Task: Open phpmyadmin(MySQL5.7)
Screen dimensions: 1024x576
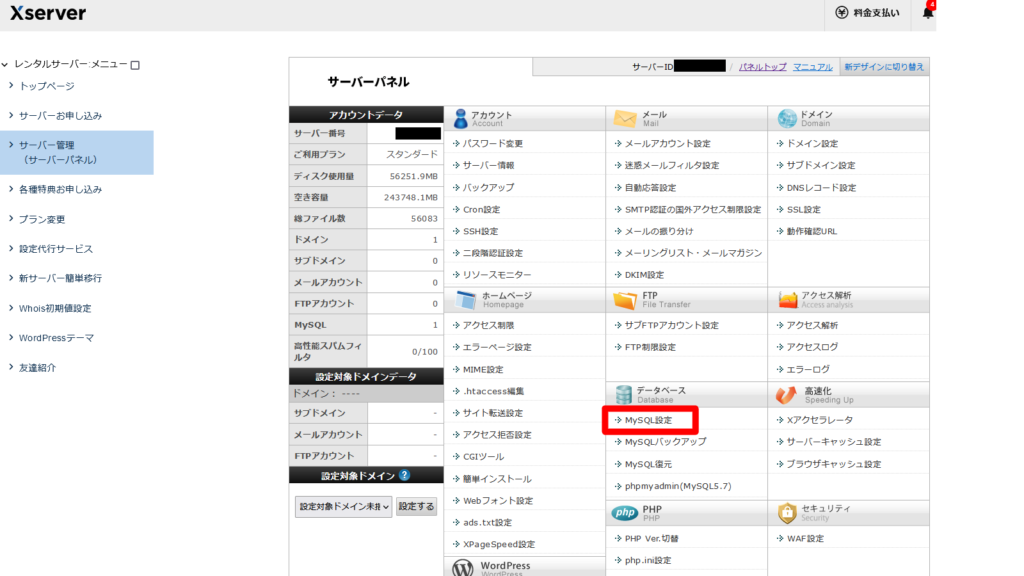Action: click(678, 486)
